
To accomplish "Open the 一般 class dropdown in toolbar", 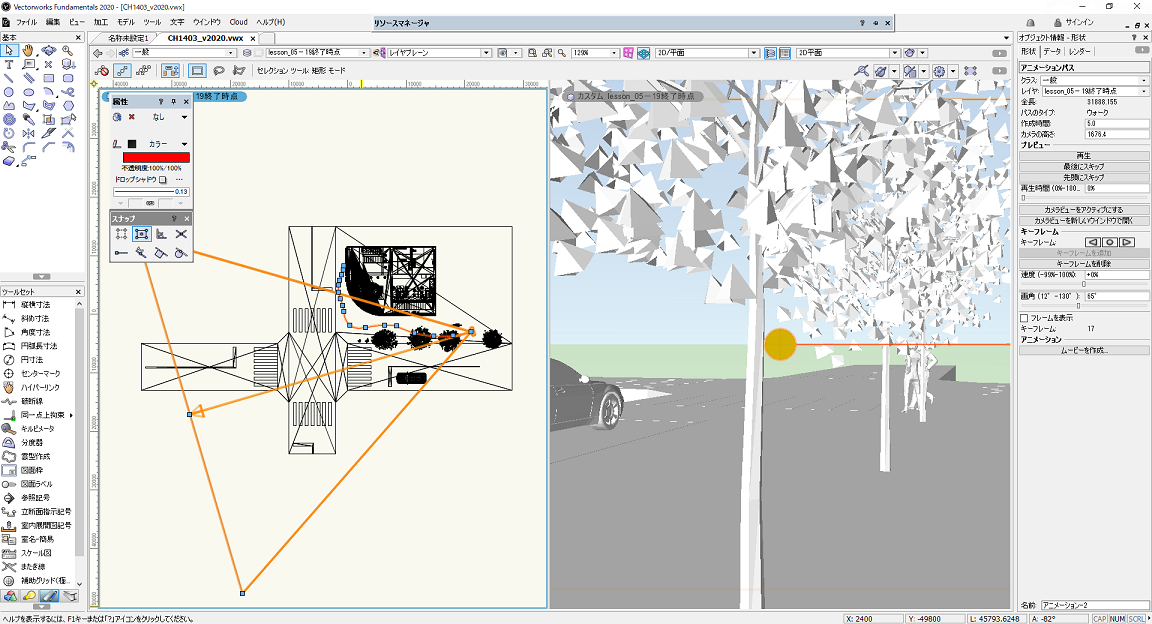I will [184, 53].
